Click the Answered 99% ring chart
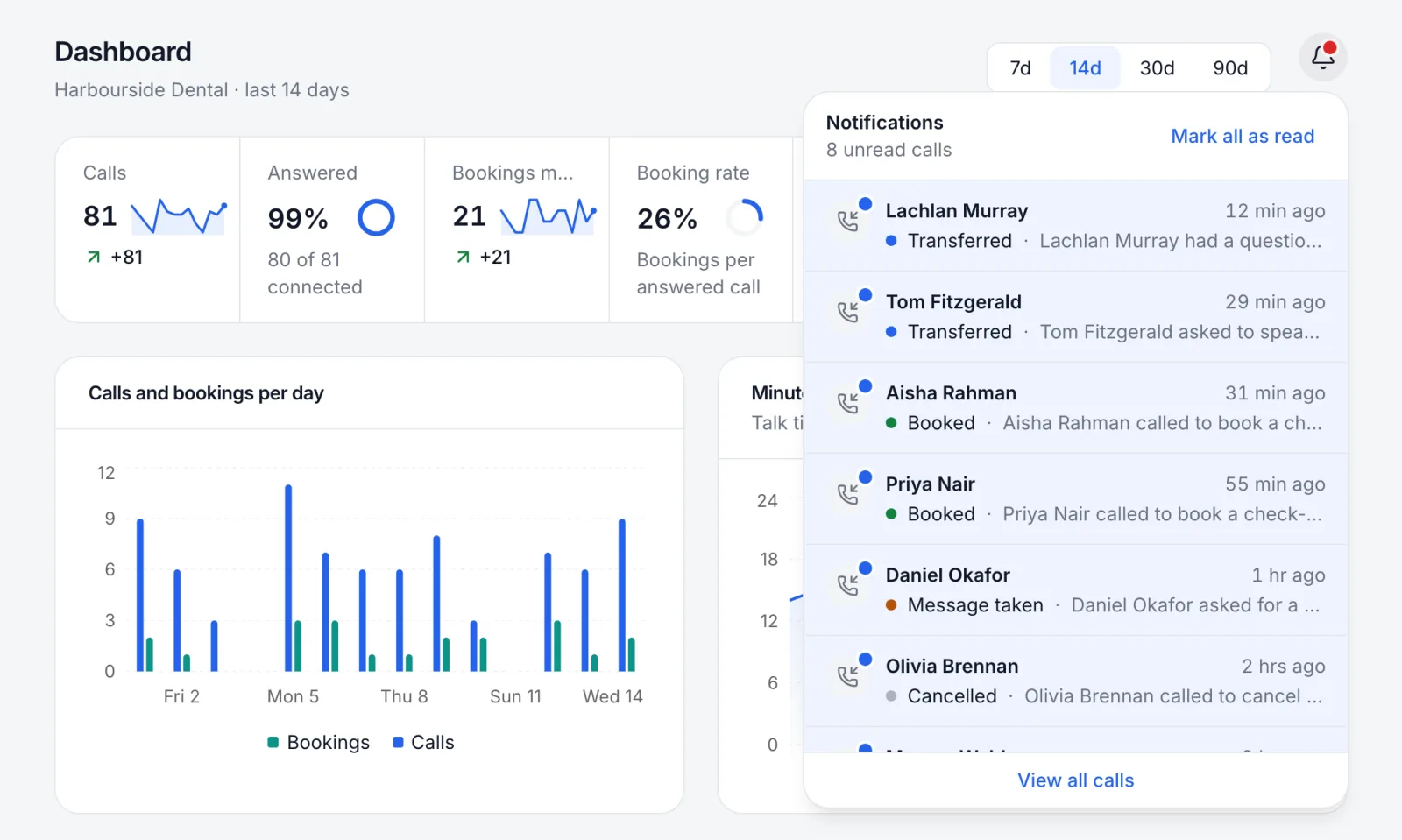This screenshot has height=840, width=1402. point(376,217)
